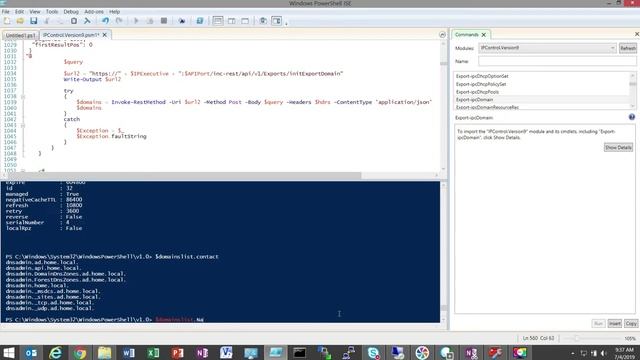Create a new script with New icon

(x=7, y=21)
